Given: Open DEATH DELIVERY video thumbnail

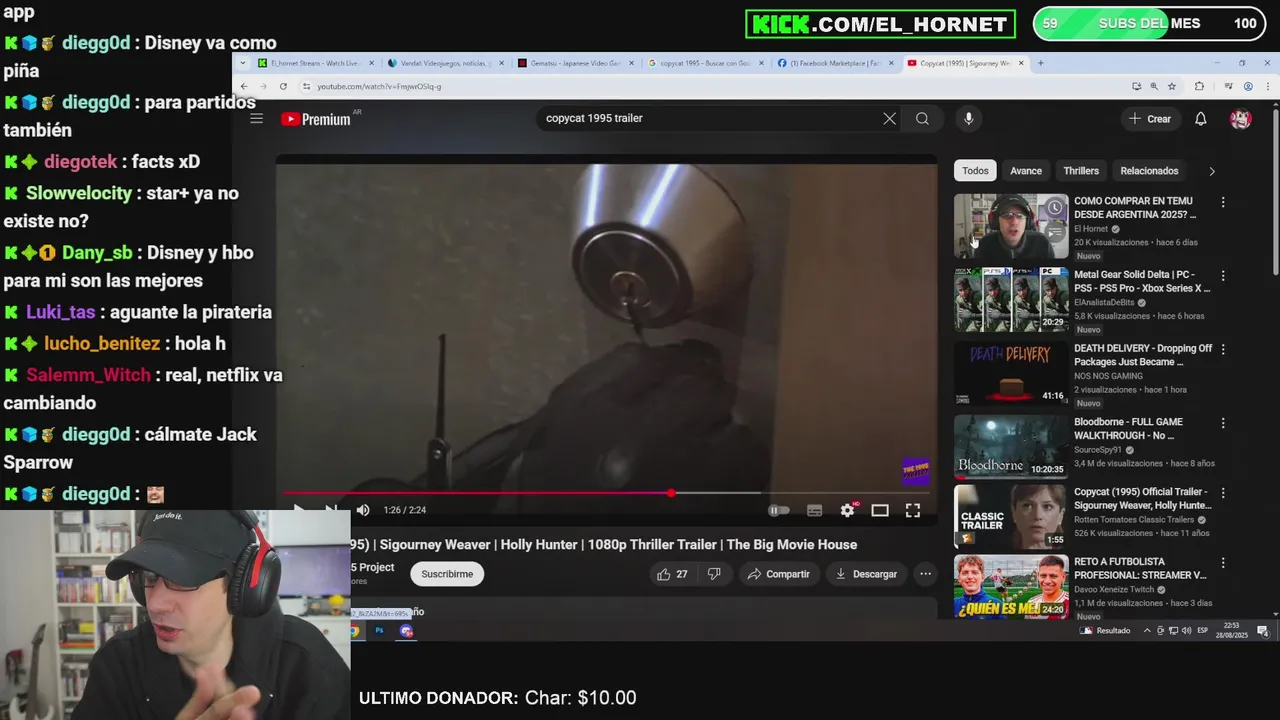Looking at the screenshot, I should [x=1011, y=373].
